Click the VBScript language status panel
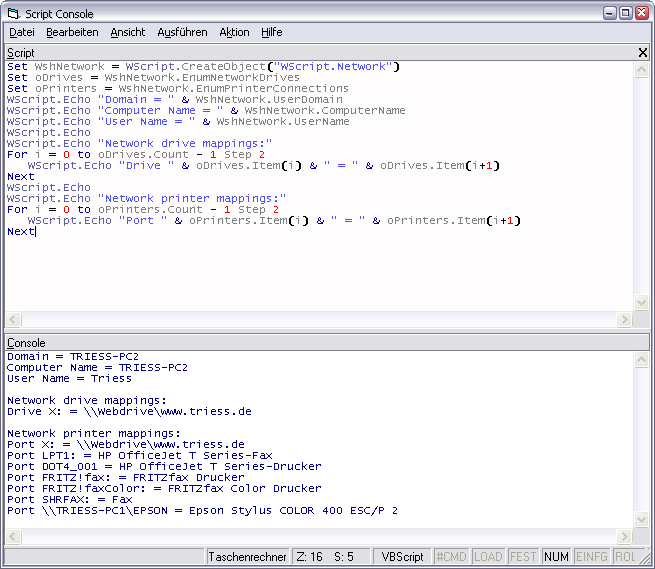This screenshot has height=569, width=655. click(402, 557)
